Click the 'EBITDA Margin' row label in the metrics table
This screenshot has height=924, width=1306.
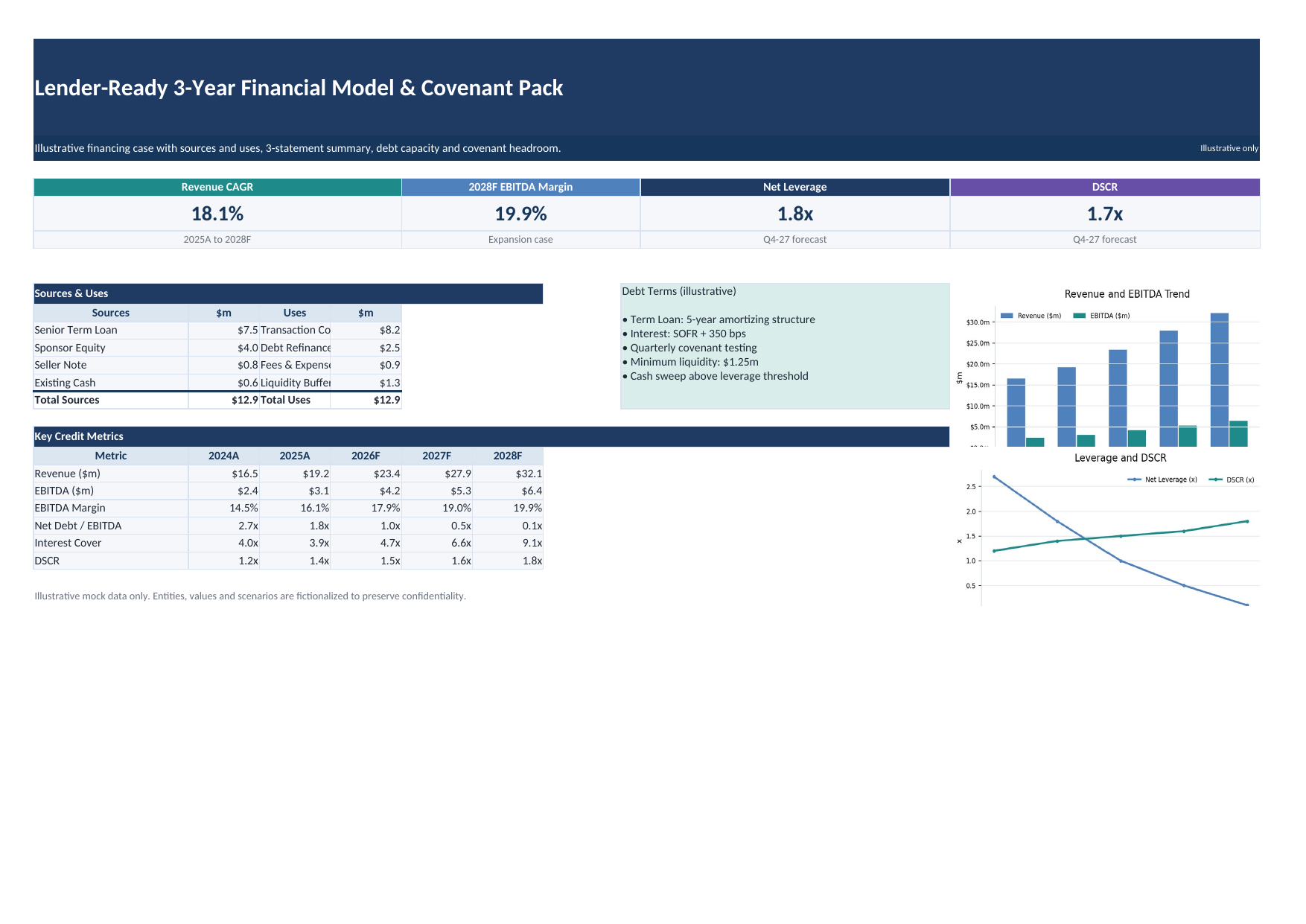pyautogui.click(x=111, y=508)
